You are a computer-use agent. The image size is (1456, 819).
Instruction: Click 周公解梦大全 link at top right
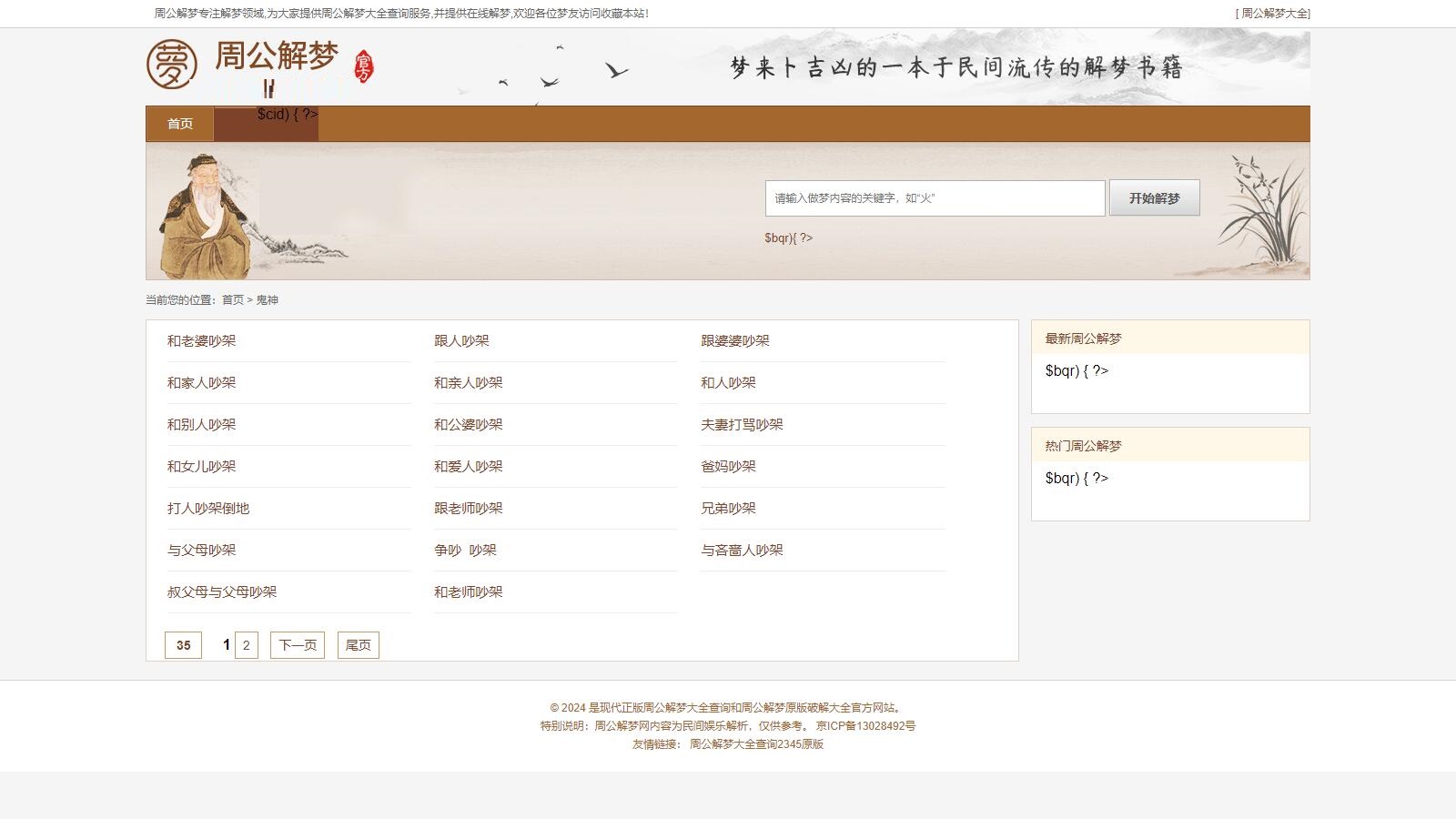tap(1274, 13)
